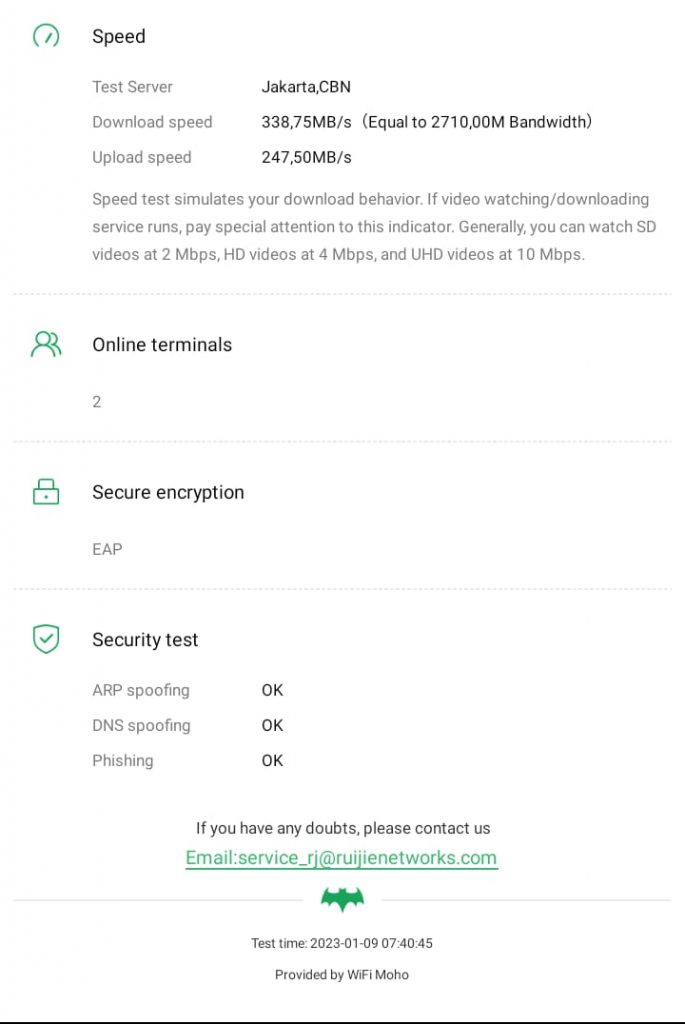Click the 247,50MB/s upload speed value
Viewport: 685px width, 1024px height.
pos(306,157)
